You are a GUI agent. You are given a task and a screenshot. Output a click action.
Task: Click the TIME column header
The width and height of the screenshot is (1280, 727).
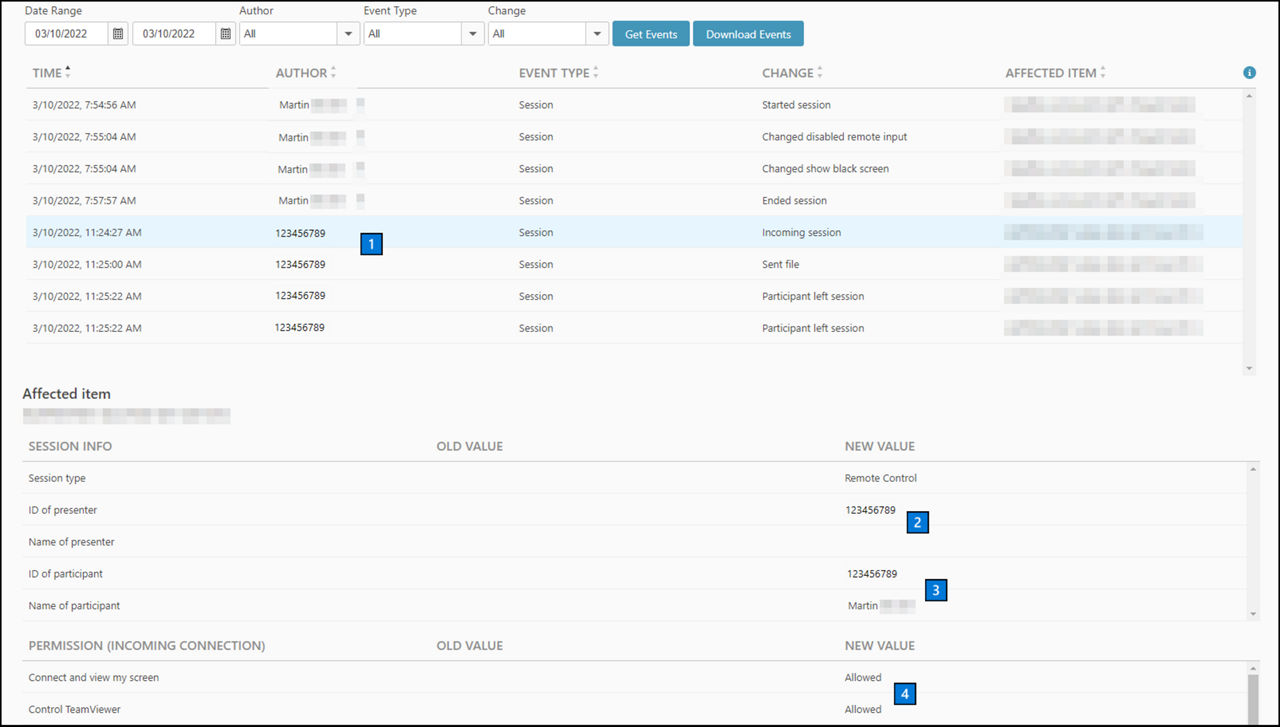click(x=47, y=73)
